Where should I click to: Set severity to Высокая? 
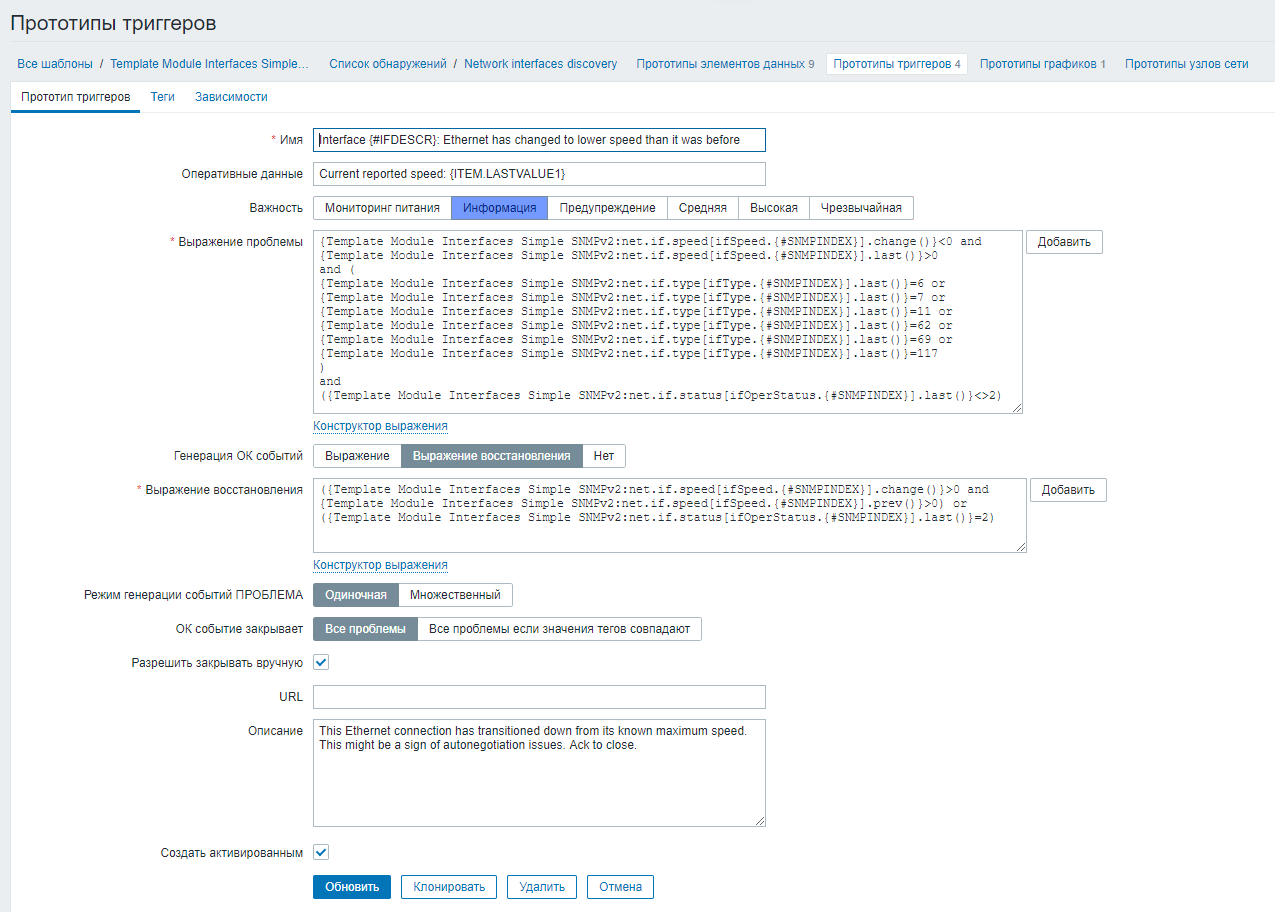click(774, 208)
